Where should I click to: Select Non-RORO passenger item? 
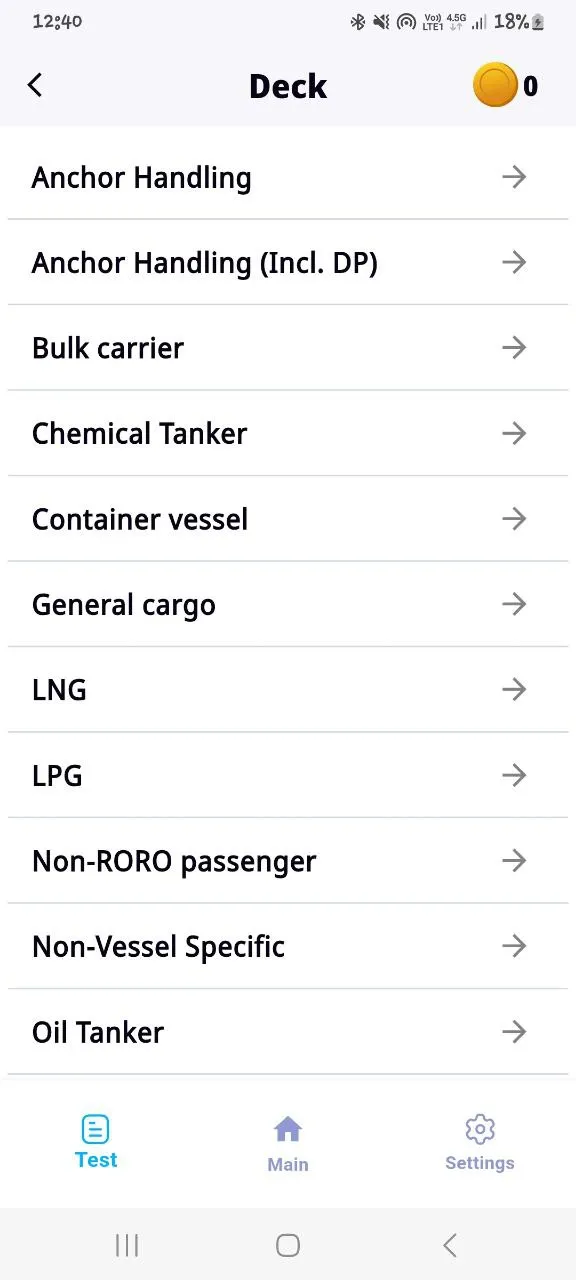click(x=288, y=861)
